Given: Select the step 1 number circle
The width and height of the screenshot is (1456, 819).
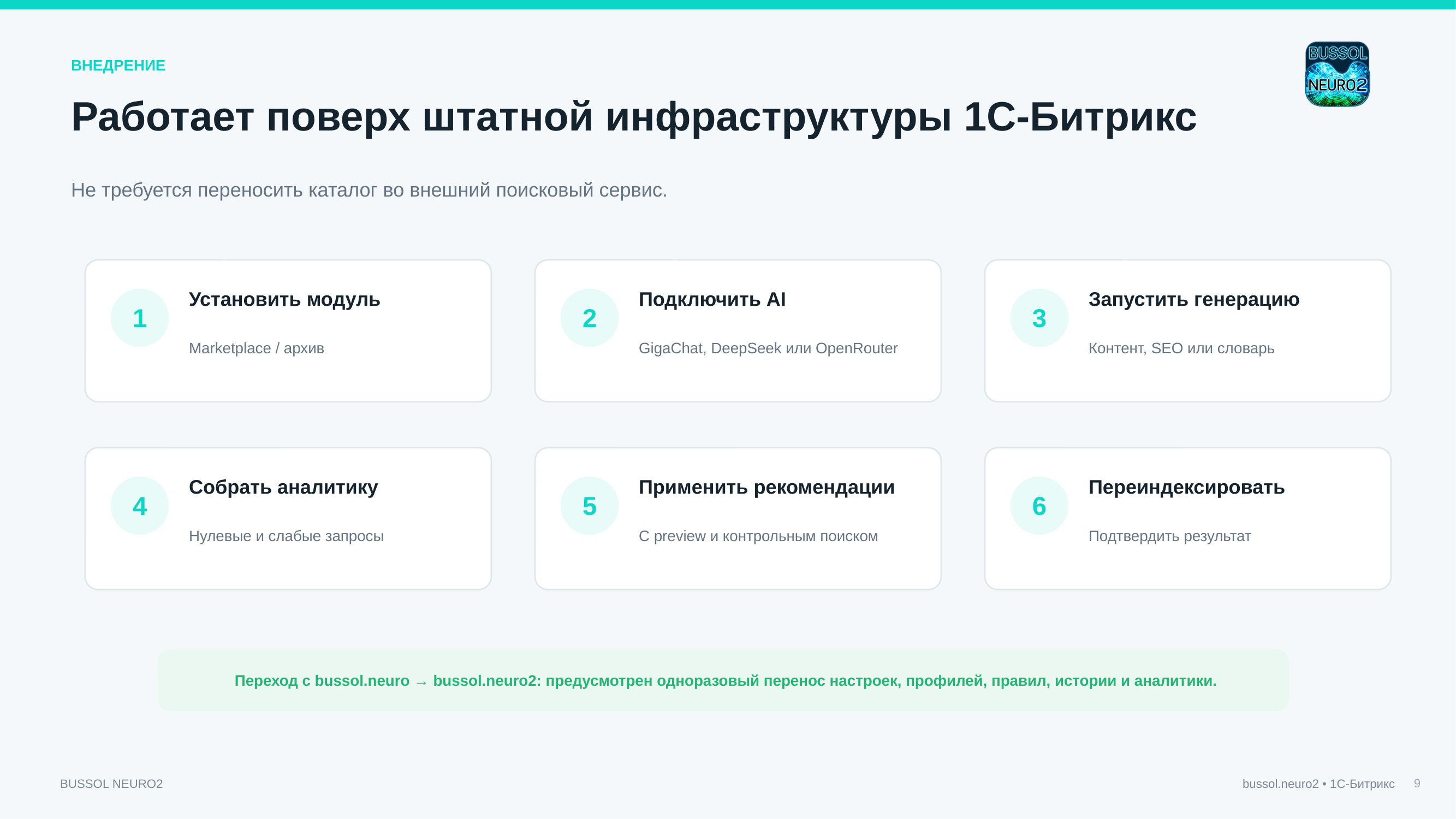Looking at the screenshot, I should pos(140,318).
